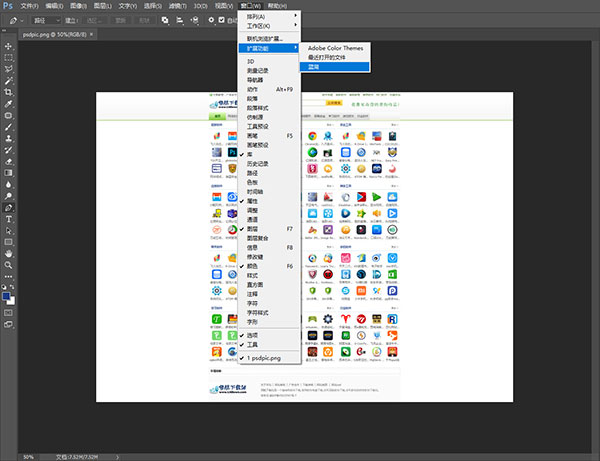Click 选区... make selection button
This screenshot has width=600, height=461.
(x=94, y=21)
